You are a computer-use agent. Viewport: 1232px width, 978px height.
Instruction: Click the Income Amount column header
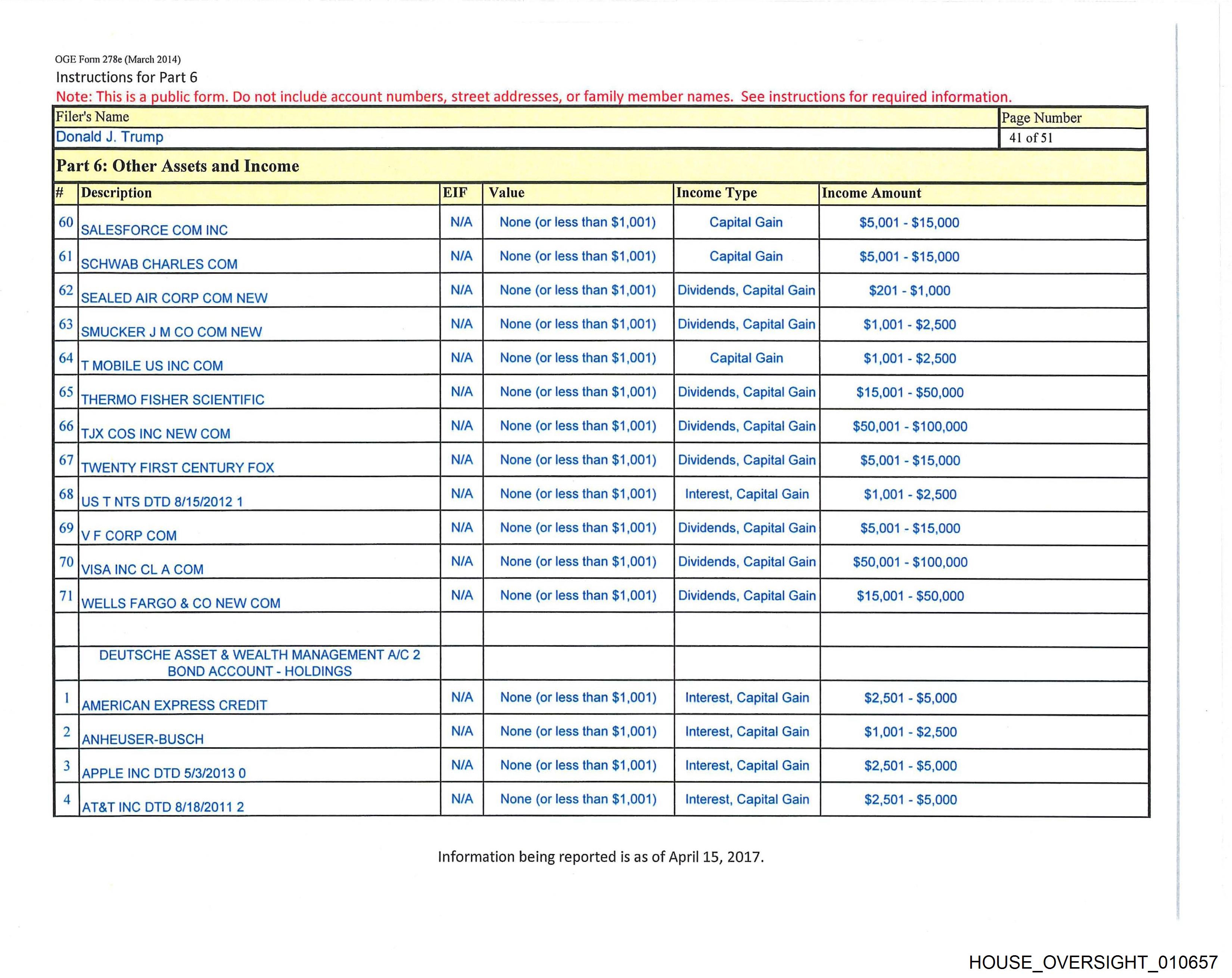click(871, 193)
